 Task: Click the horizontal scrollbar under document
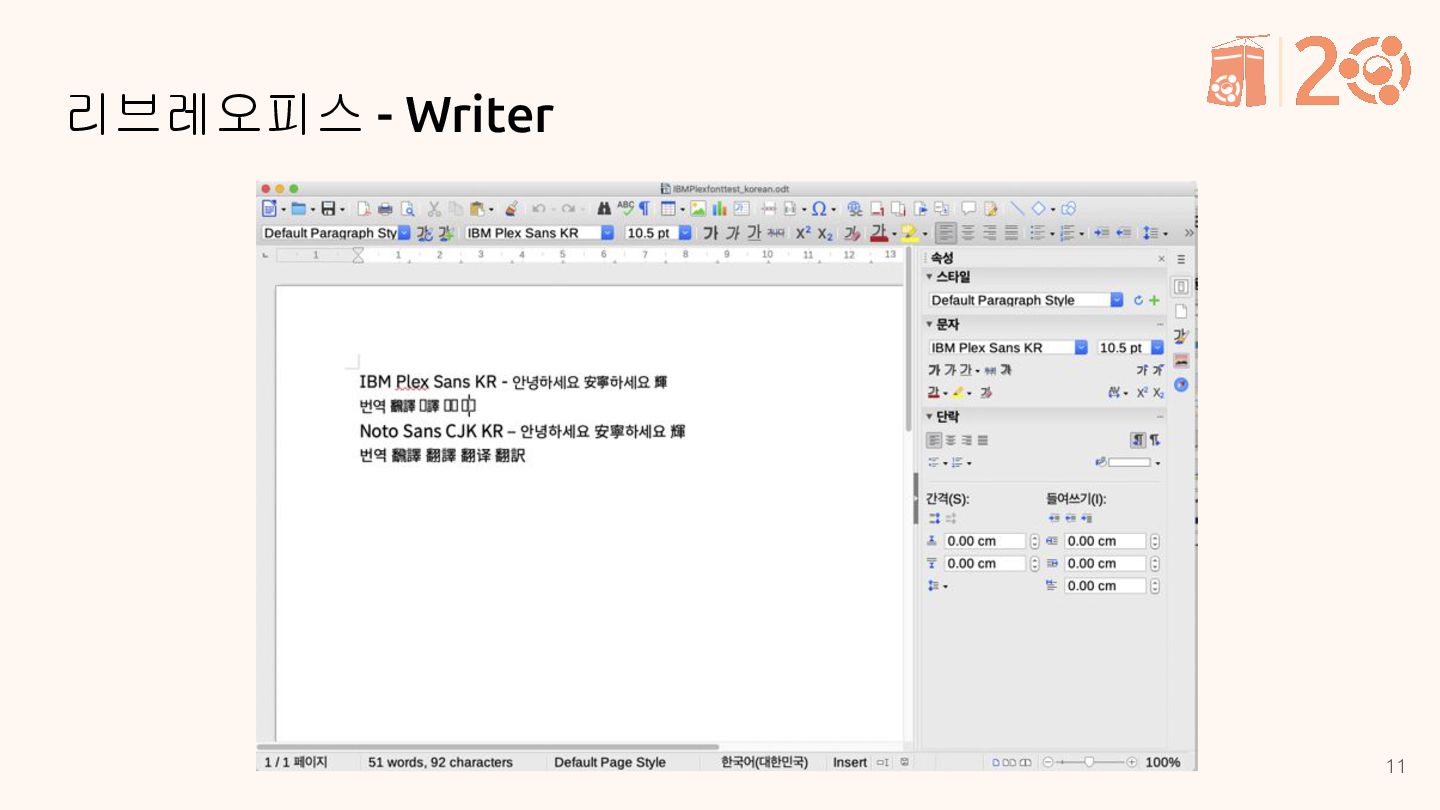[x=488, y=747]
